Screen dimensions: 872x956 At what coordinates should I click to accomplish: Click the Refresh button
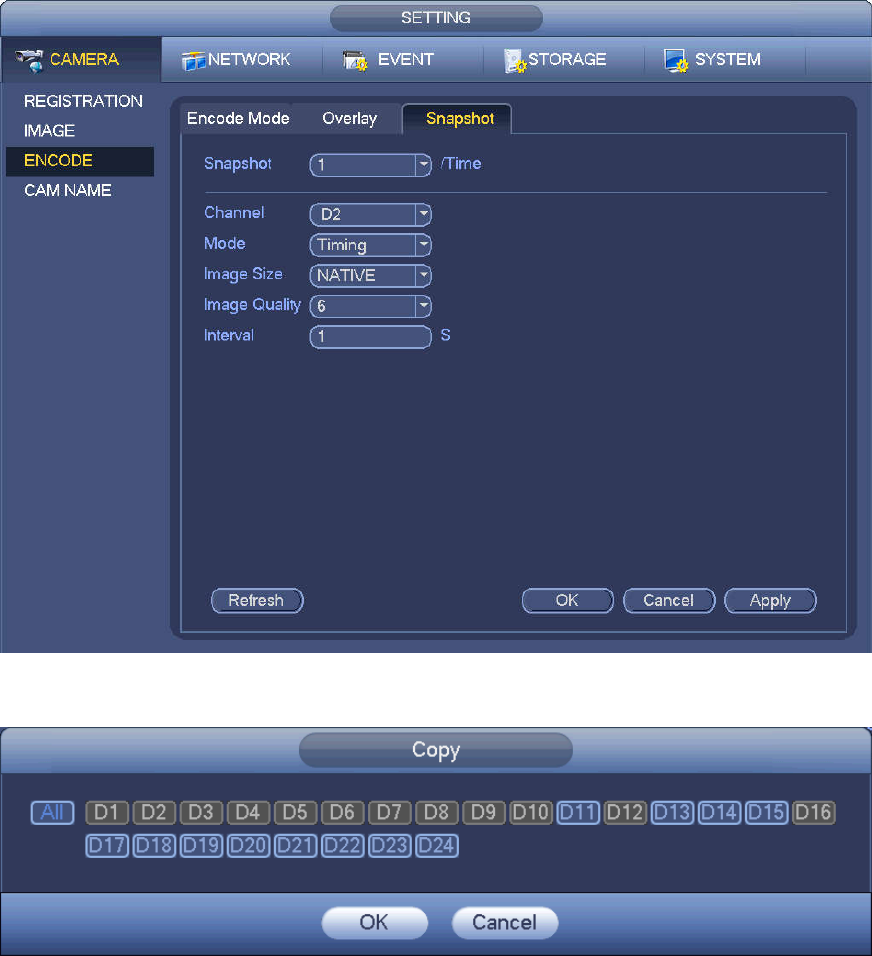pos(257,601)
